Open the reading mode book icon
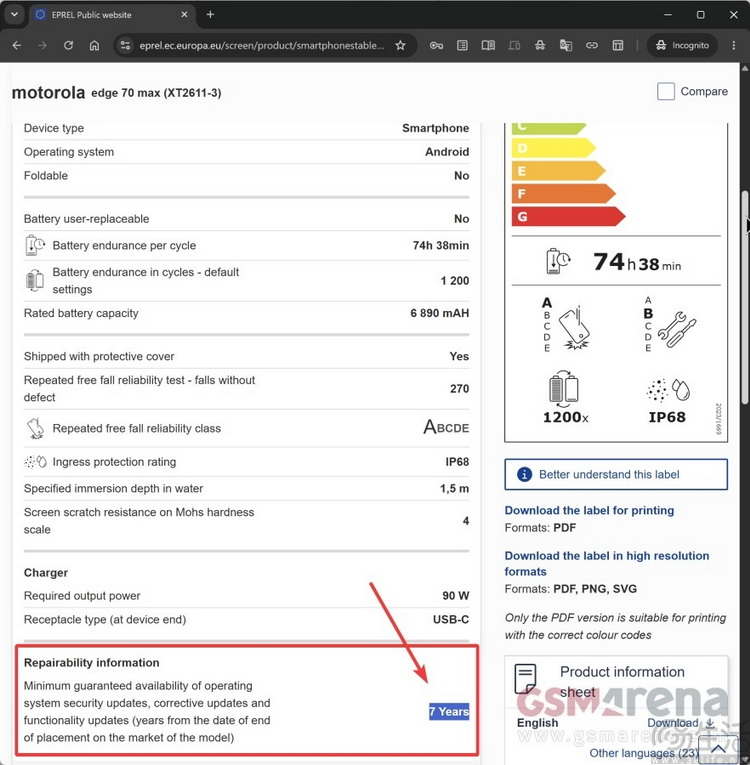This screenshot has height=765, width=750. (x=488, y=45)
